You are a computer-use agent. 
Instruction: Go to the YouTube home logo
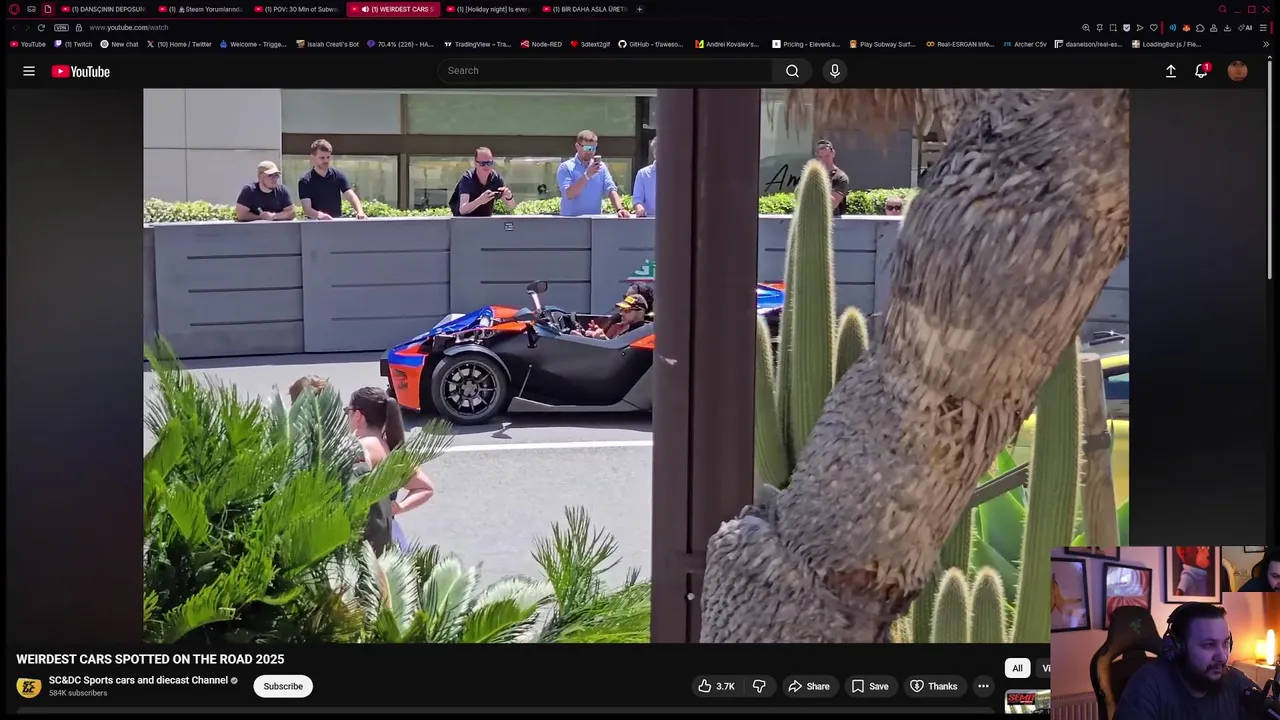click(81, 71)
